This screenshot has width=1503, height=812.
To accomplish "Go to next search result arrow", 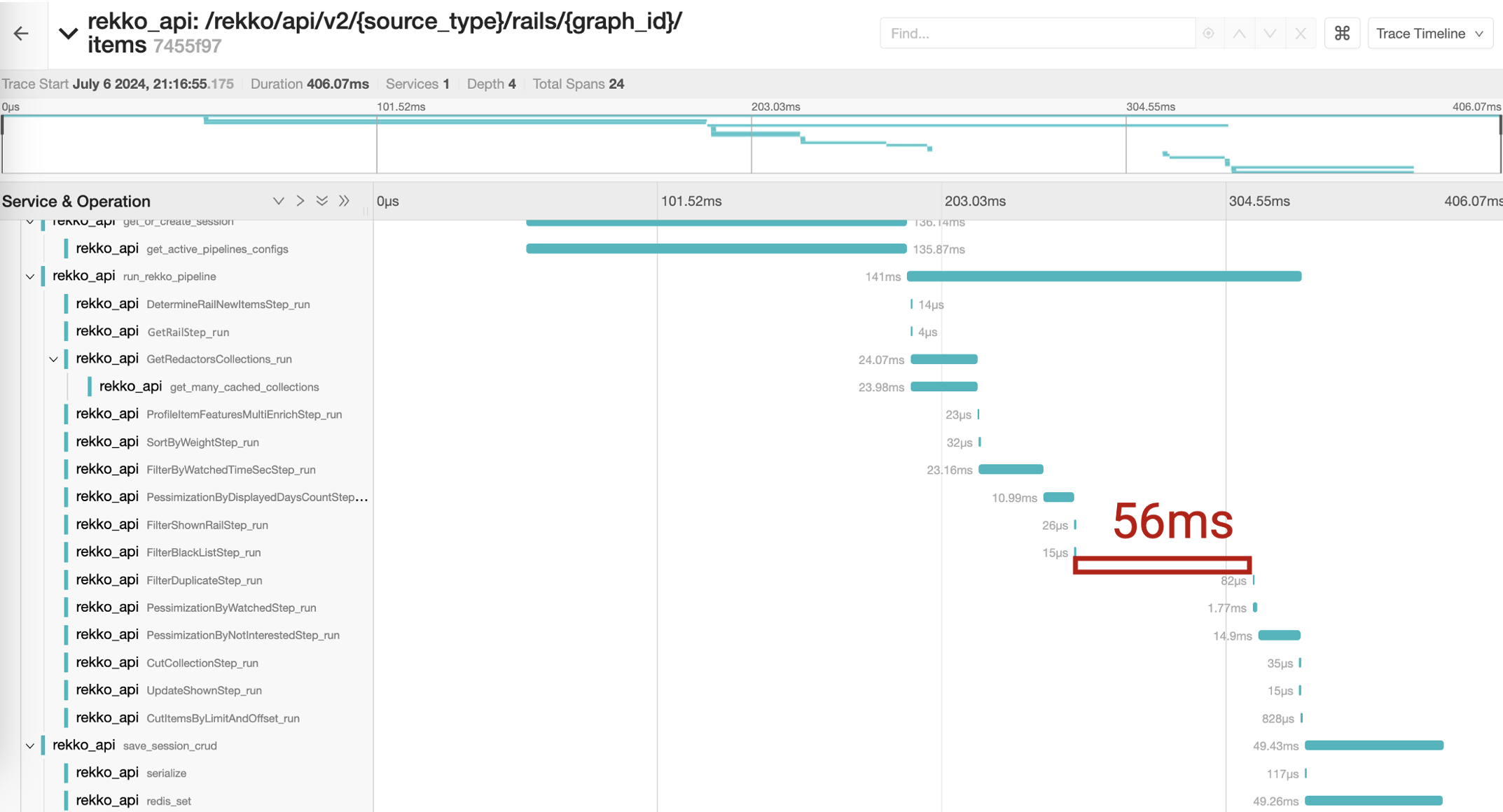I will (1270, 33).
